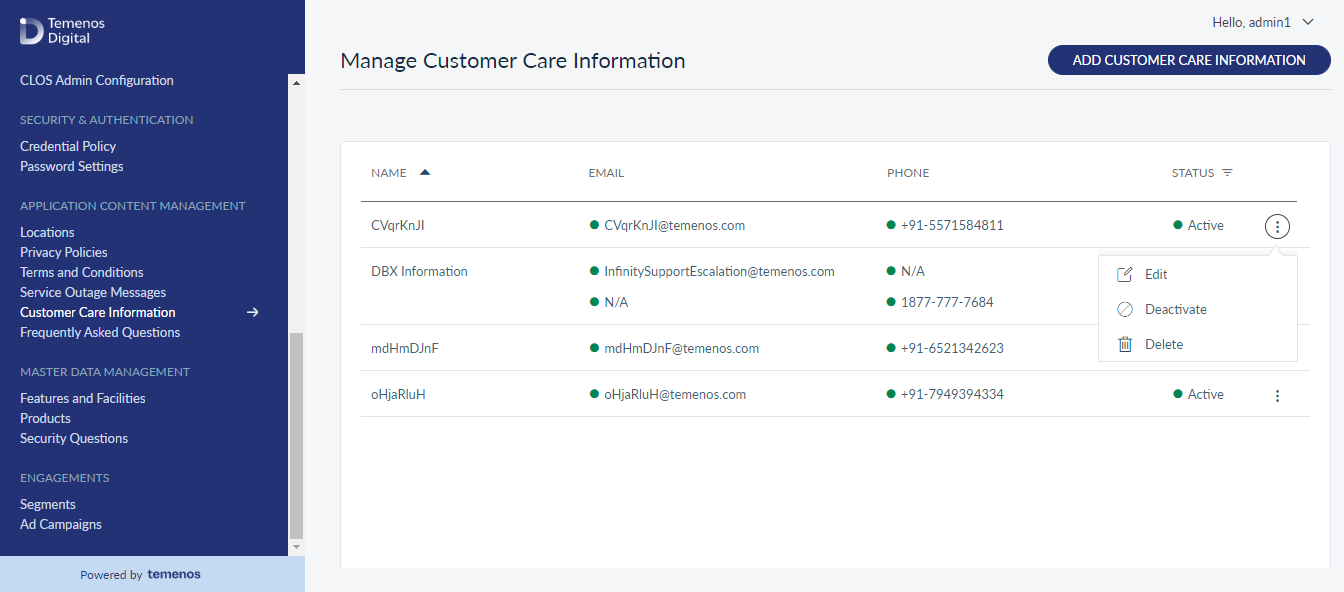The image size is (1344, 592).
Task: Choose Delete in the row options menu
Action: tap(1164, 344)
